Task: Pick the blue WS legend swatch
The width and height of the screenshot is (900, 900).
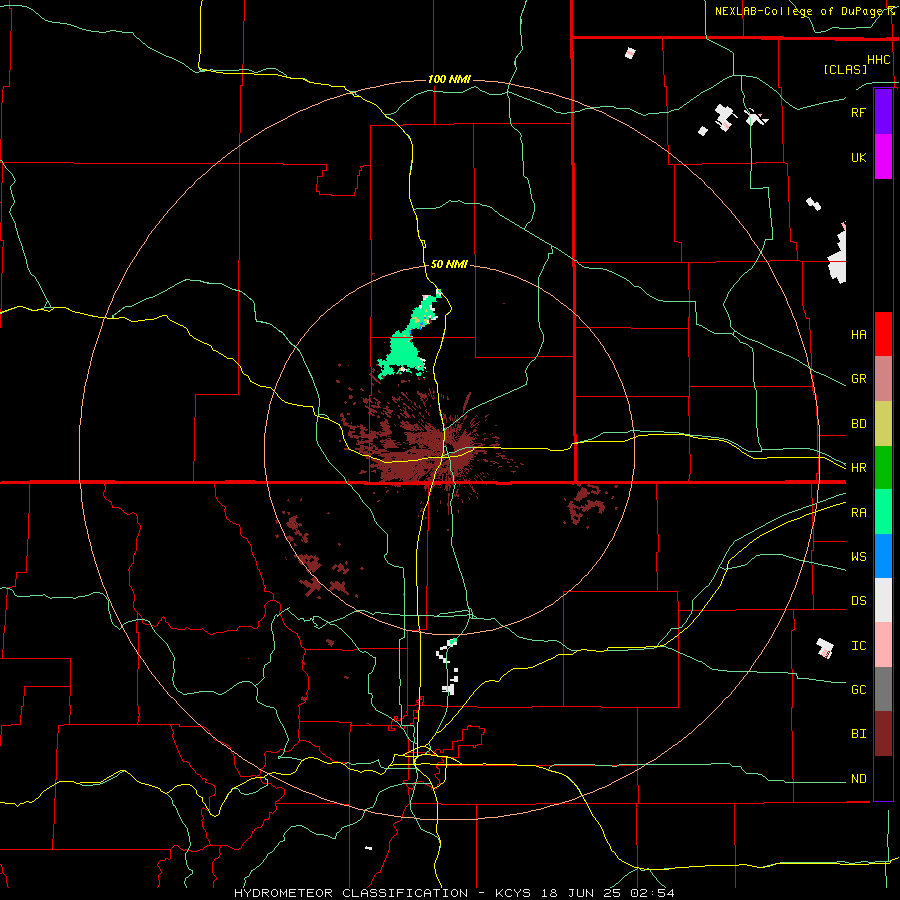Action: [x=883, y=556]
